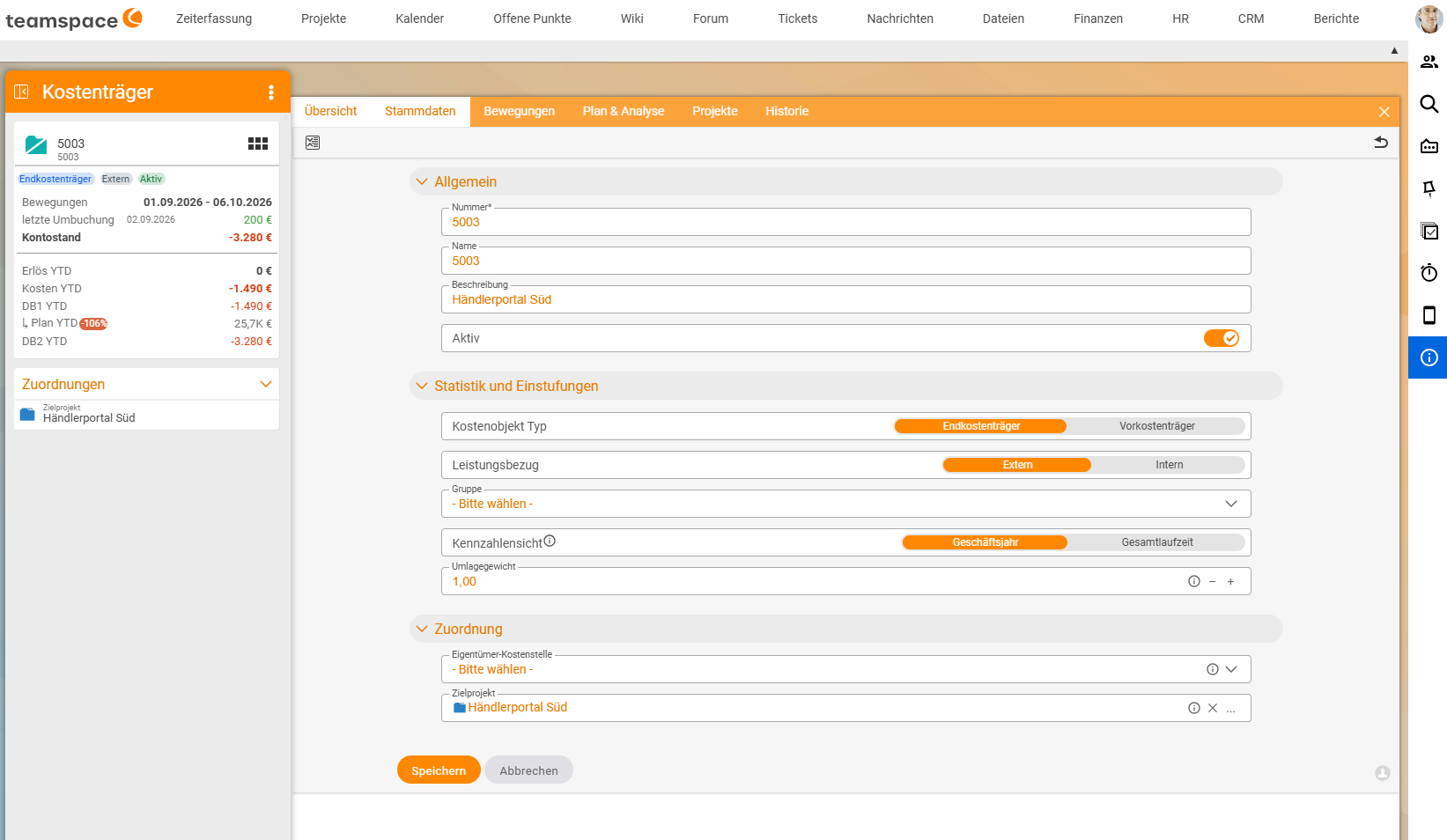The image size is (1447, 840).
Task: Collapse the Zuordnung form section
Action: (x=422, y=629)
